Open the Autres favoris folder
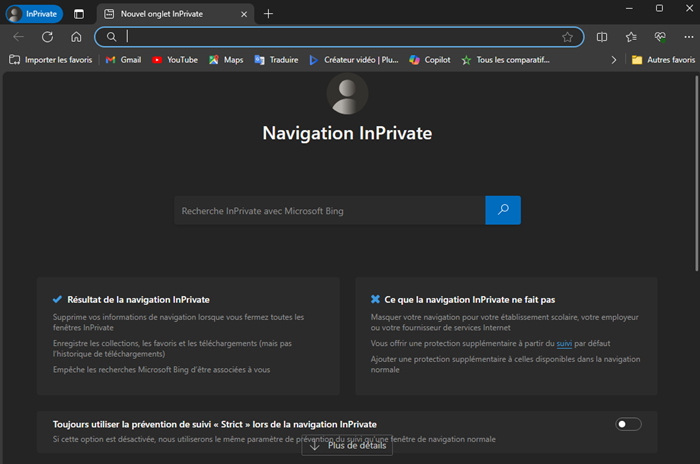This screenshot has width=700, height=464. tap(663, 60)
